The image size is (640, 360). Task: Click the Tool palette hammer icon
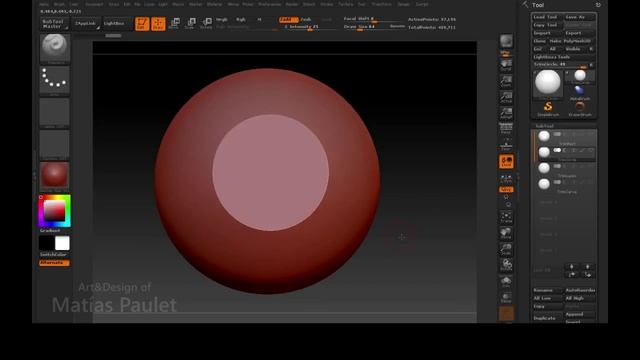[x=525, y=4]
